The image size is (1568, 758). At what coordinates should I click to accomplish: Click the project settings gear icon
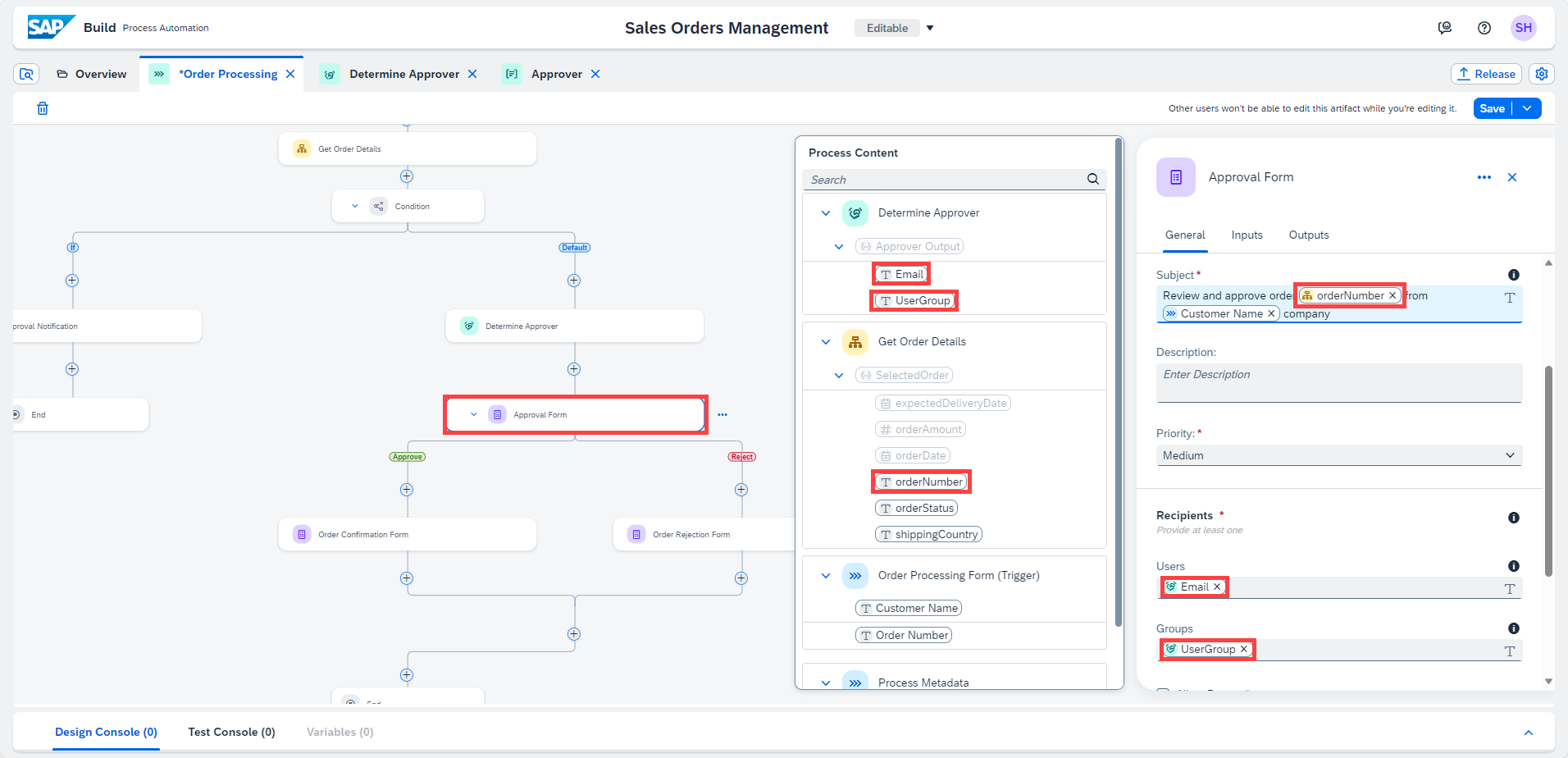coord(1542,74)
